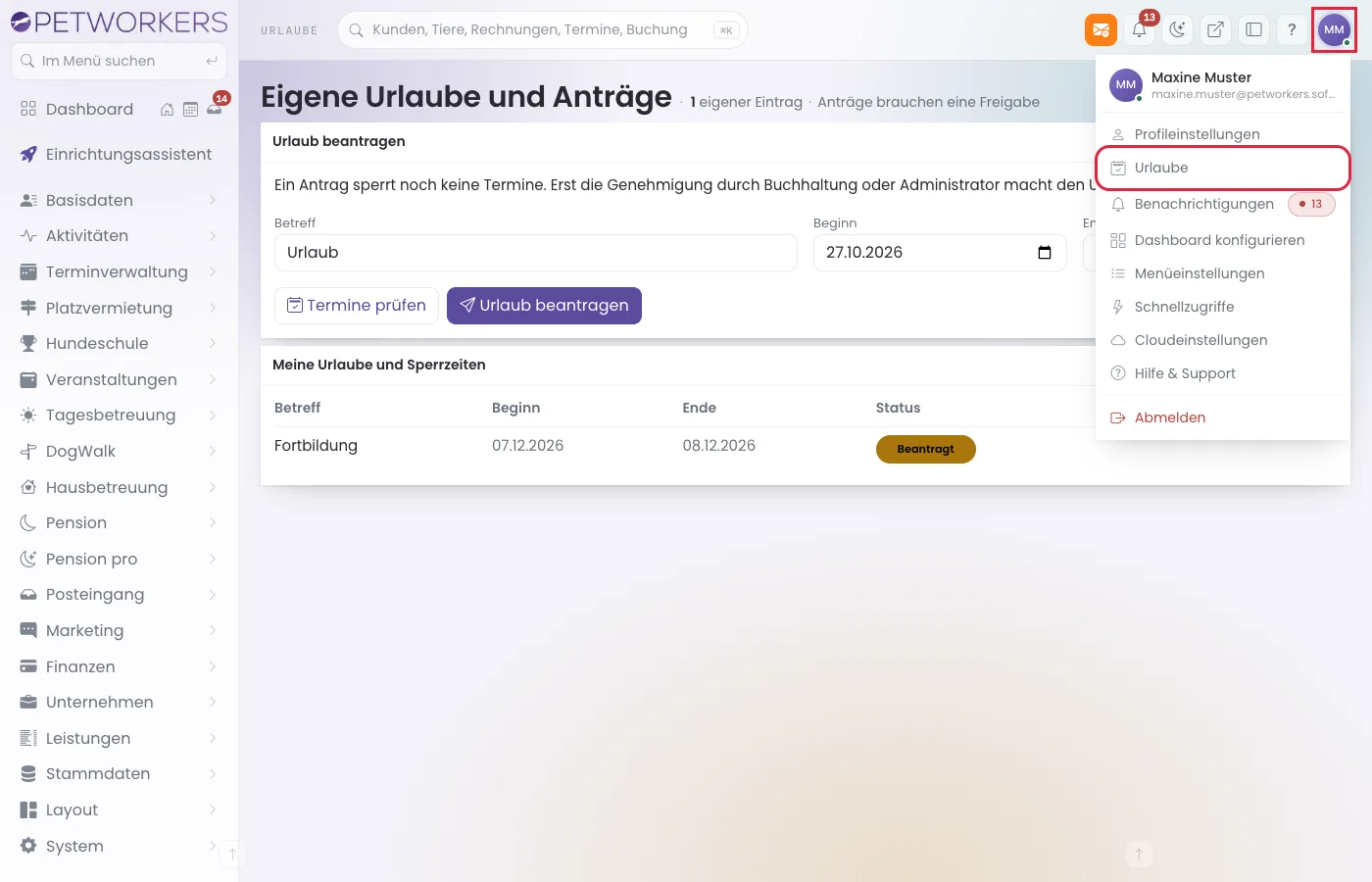
Task: Expand the System menu
Action: [x=119, y=846]
